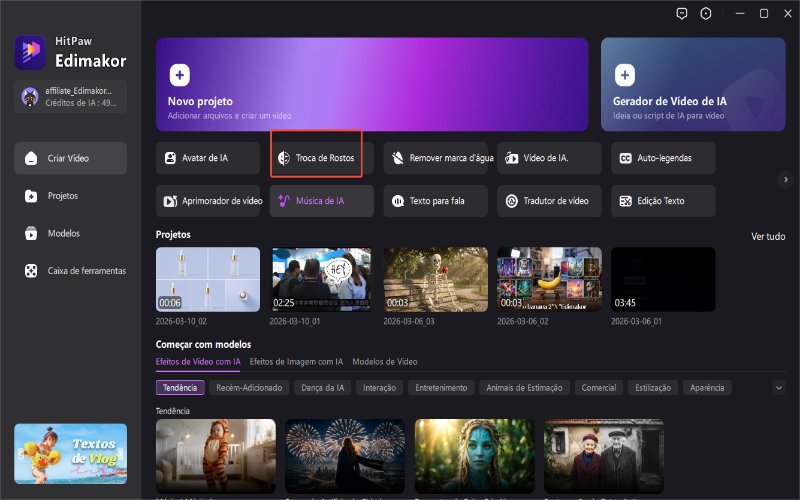Open project 2026-03-10_02 thumbnail
800x500 pixels.
(208, 279)
